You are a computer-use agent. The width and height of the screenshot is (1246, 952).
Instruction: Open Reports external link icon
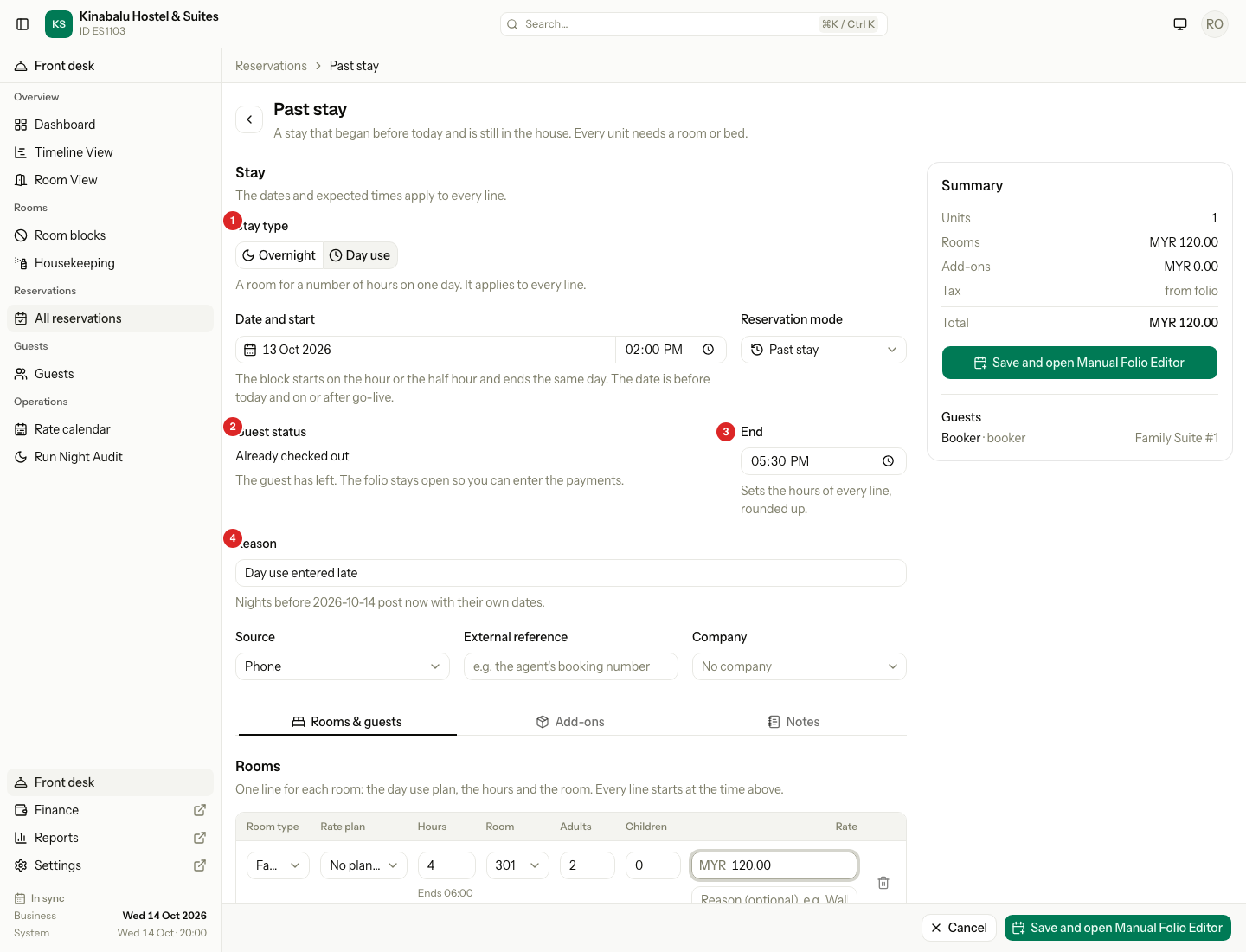(200, 838)
